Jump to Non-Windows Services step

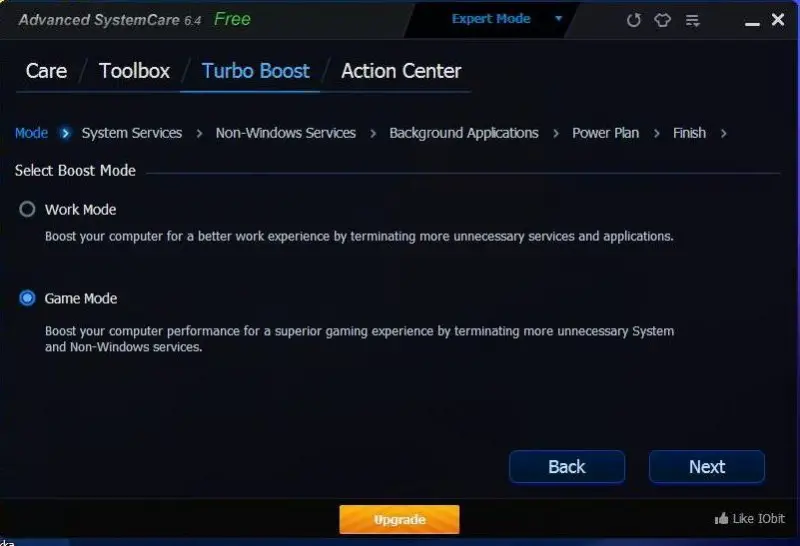point(286,133)
